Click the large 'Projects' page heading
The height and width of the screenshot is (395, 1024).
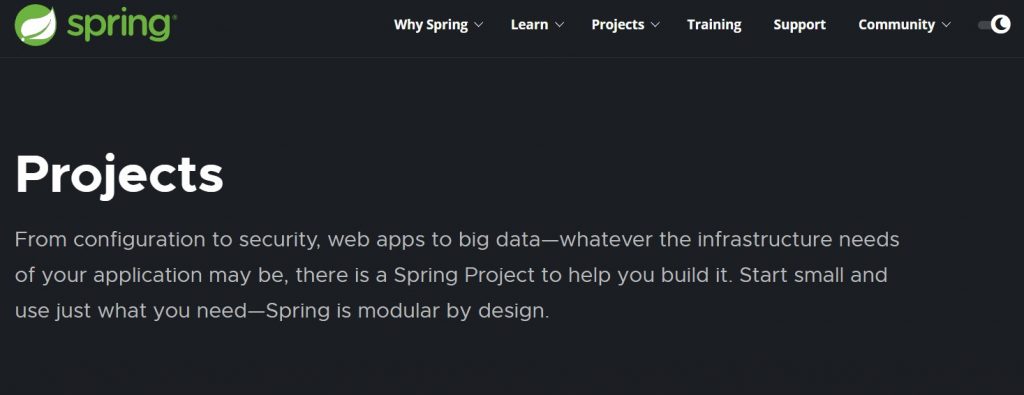(x=120, y=175)
